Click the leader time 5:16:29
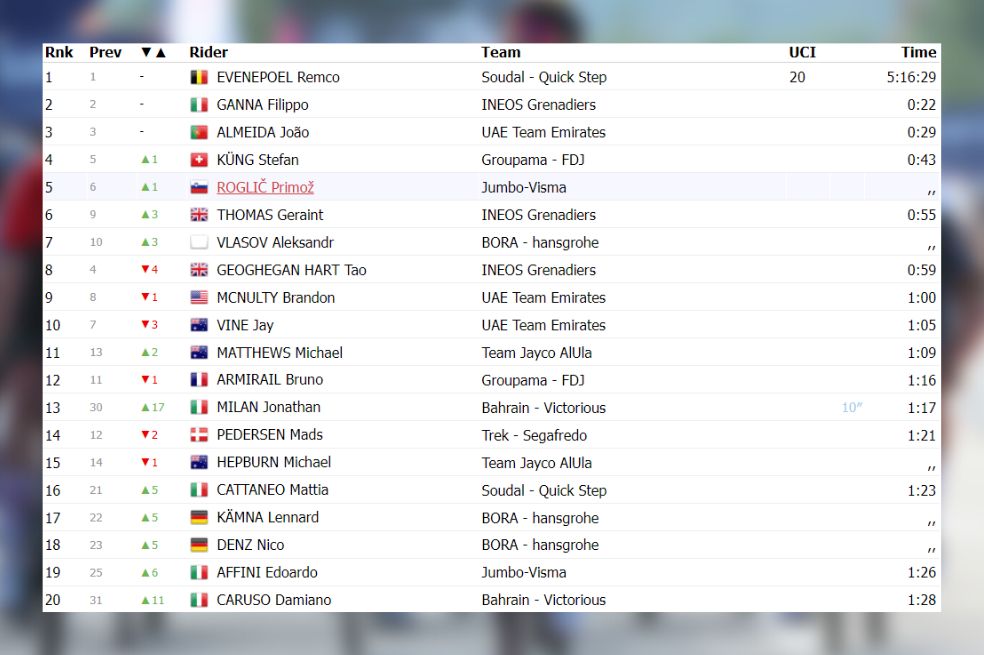Screen dimensions: 984x655 tap(911, 77)
